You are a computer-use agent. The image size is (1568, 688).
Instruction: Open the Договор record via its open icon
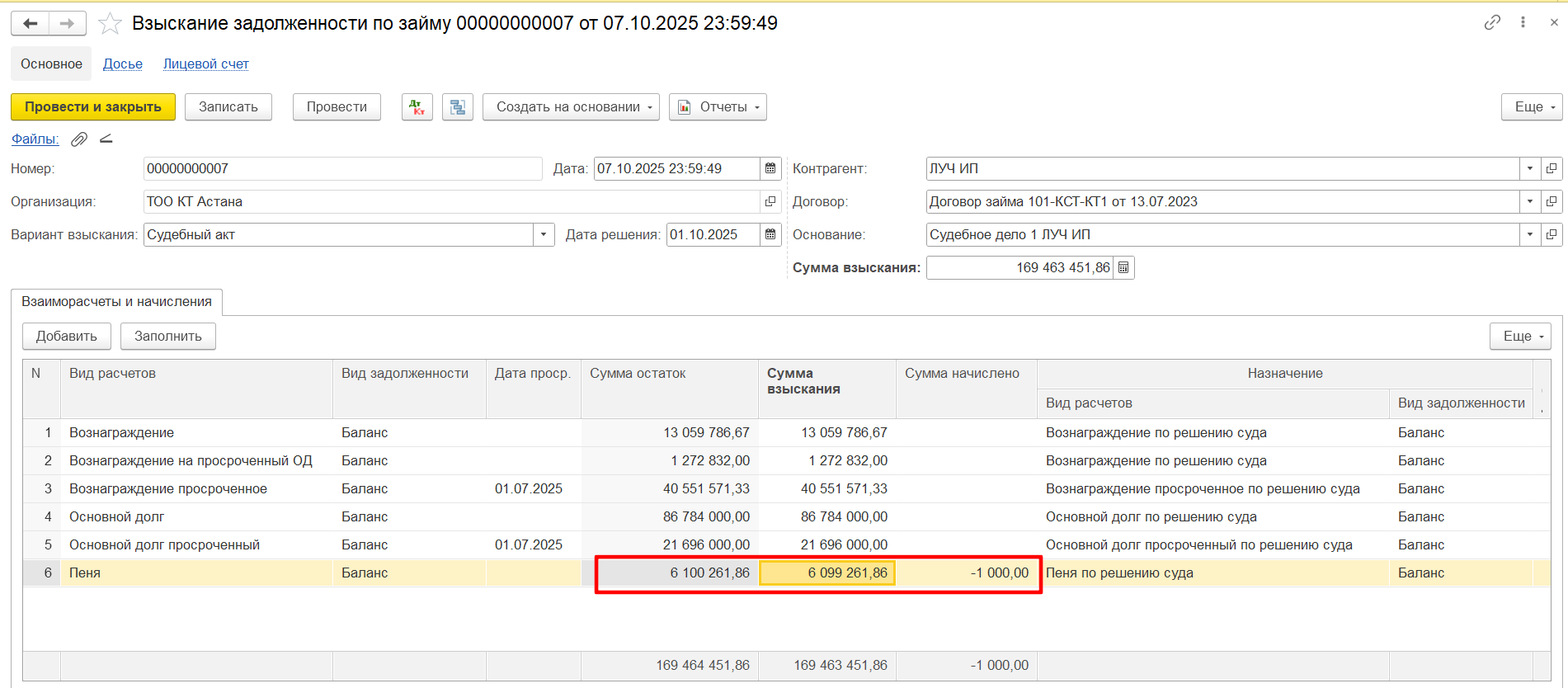[x=1552, y=201]
